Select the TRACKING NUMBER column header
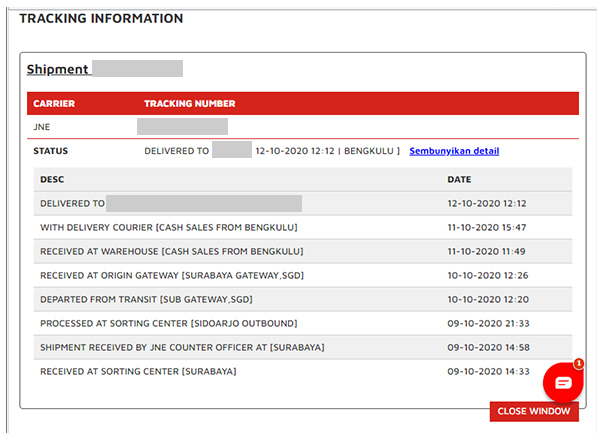Image resolution: width=606 pixels, height=440 pixels. coord(190,103)
